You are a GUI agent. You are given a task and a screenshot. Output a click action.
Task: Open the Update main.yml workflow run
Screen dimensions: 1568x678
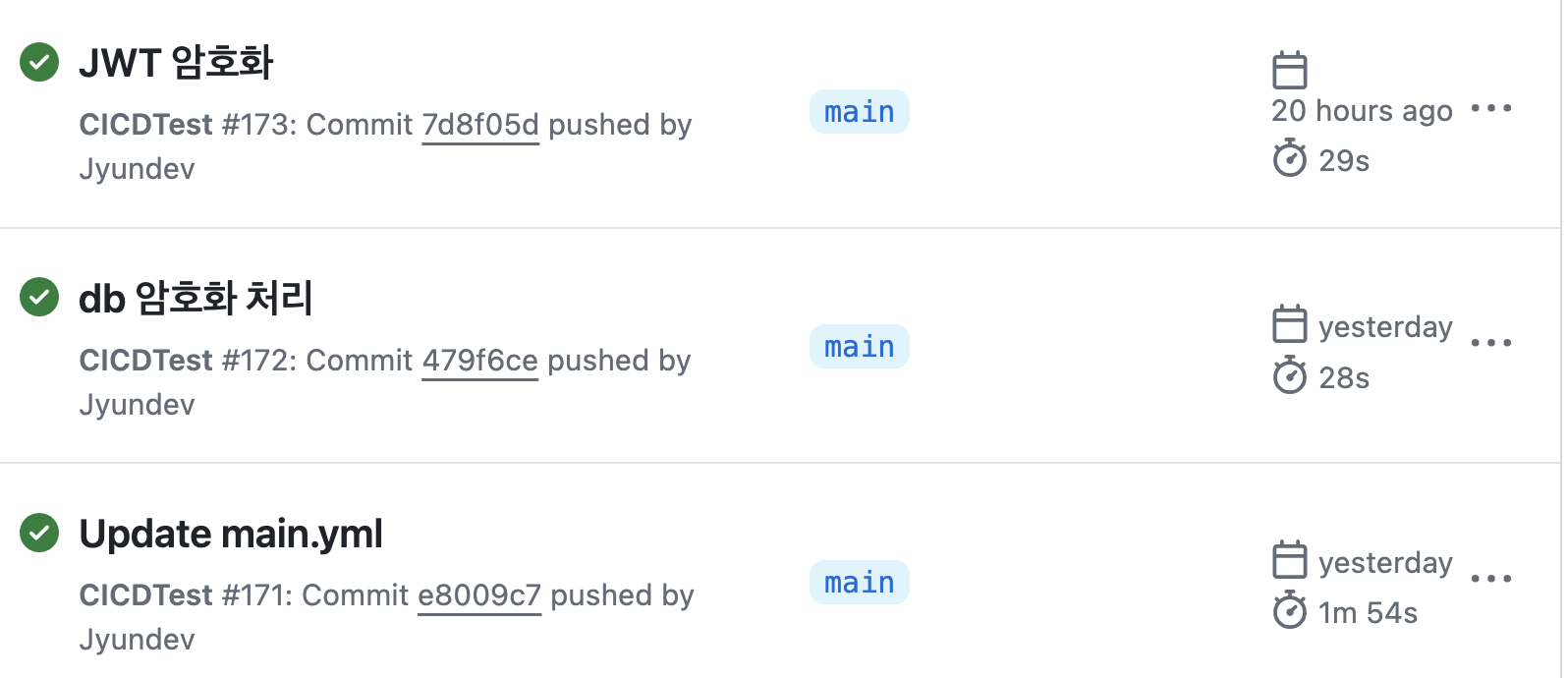point(231,534)
